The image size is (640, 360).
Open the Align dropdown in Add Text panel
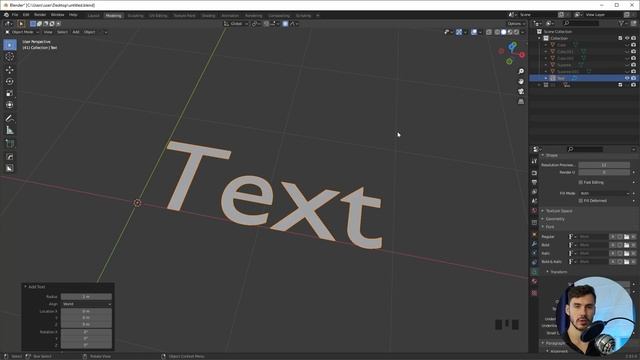[86, 304]
